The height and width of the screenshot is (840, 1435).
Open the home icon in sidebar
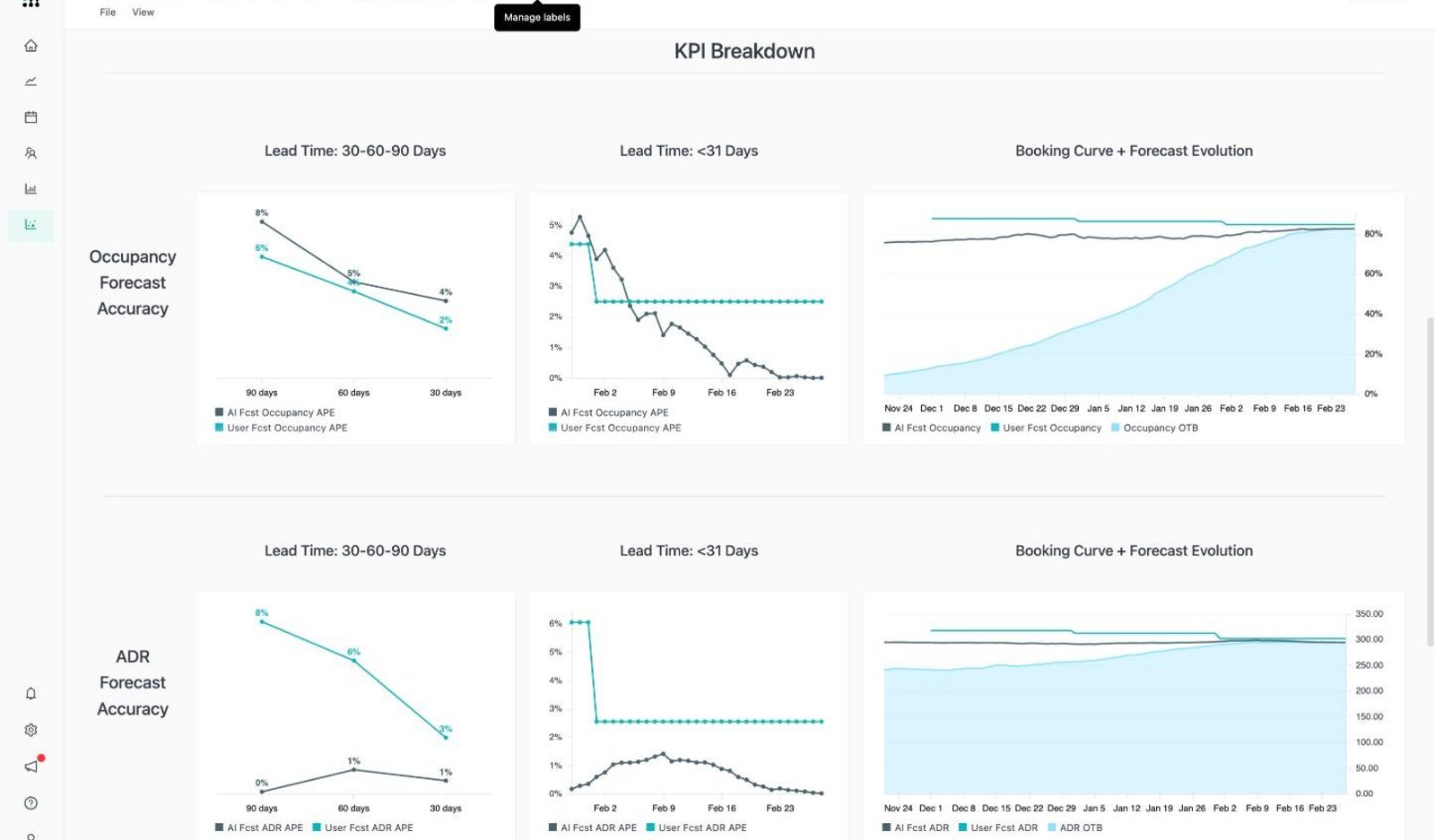click(x=30, y=46)
